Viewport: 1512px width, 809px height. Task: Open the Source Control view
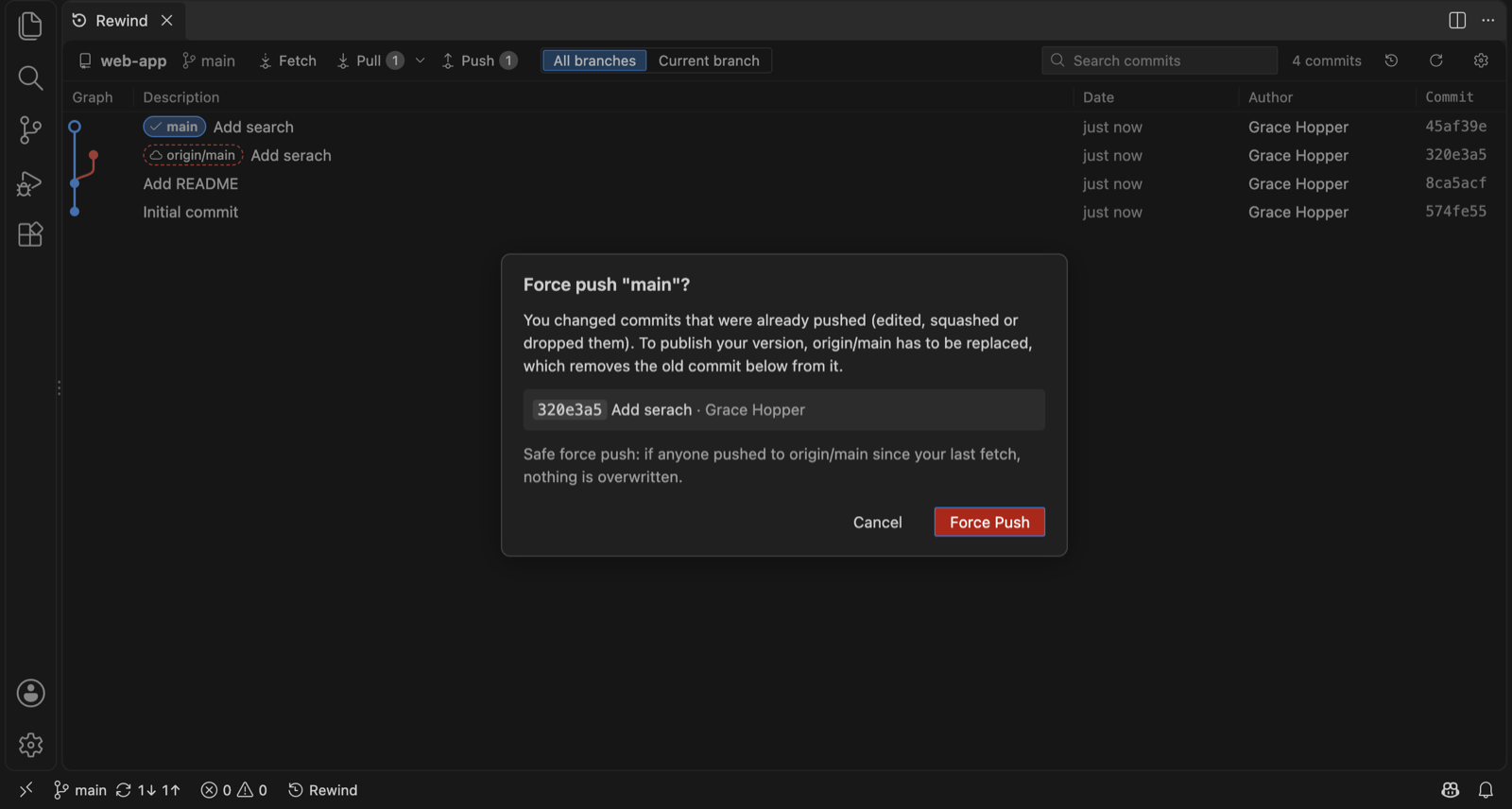tap(30, 129)
